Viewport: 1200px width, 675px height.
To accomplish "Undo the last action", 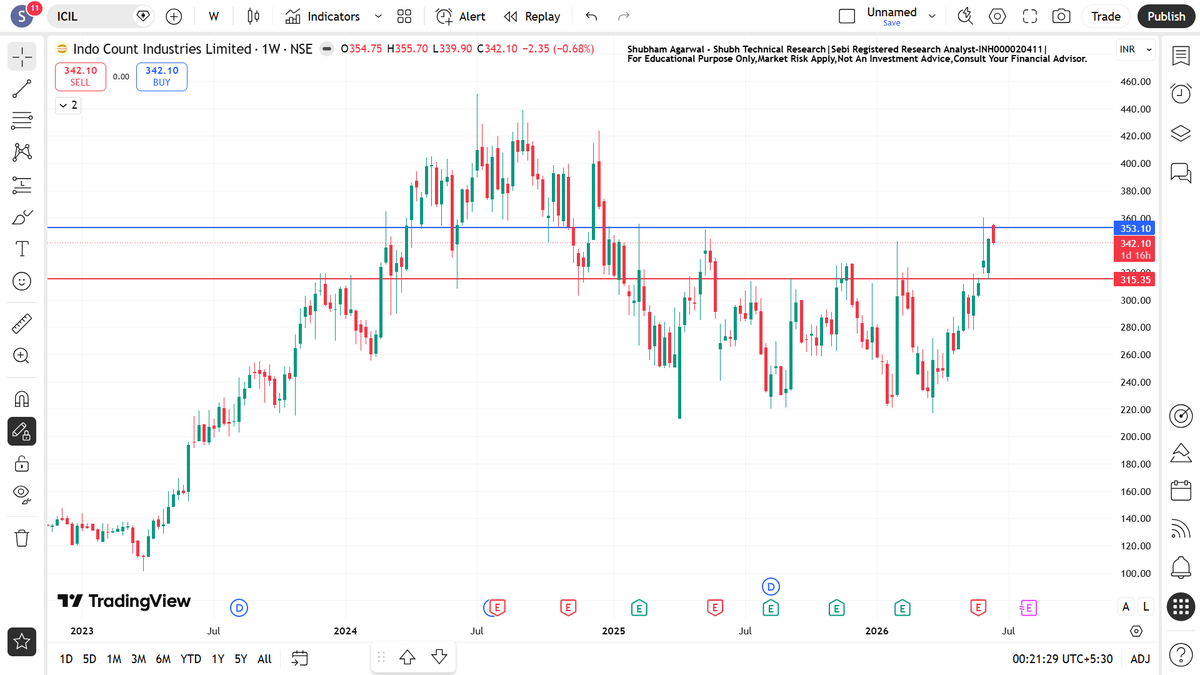I will coord(591,16).
